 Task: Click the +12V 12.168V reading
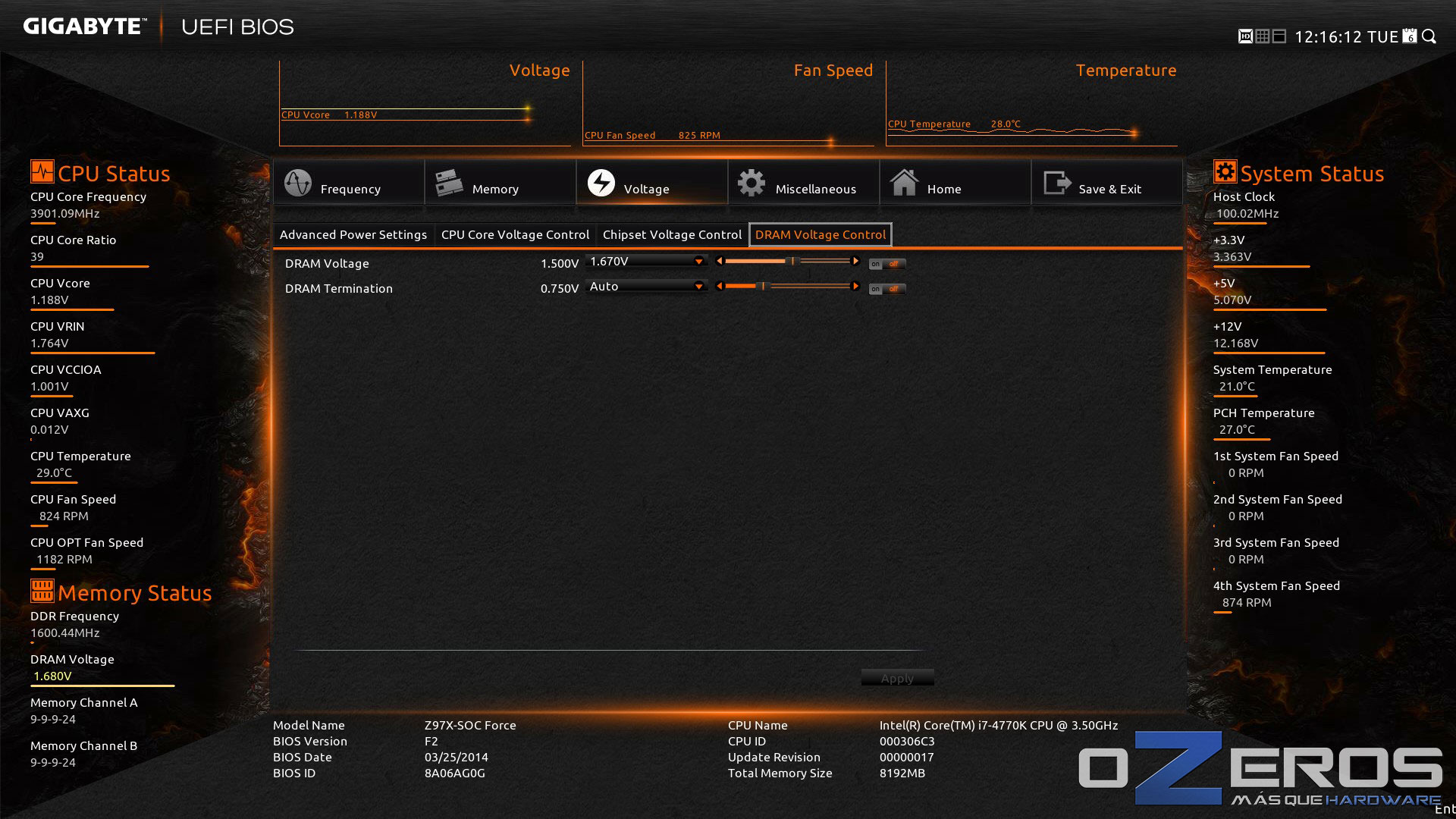point(1236,344)
